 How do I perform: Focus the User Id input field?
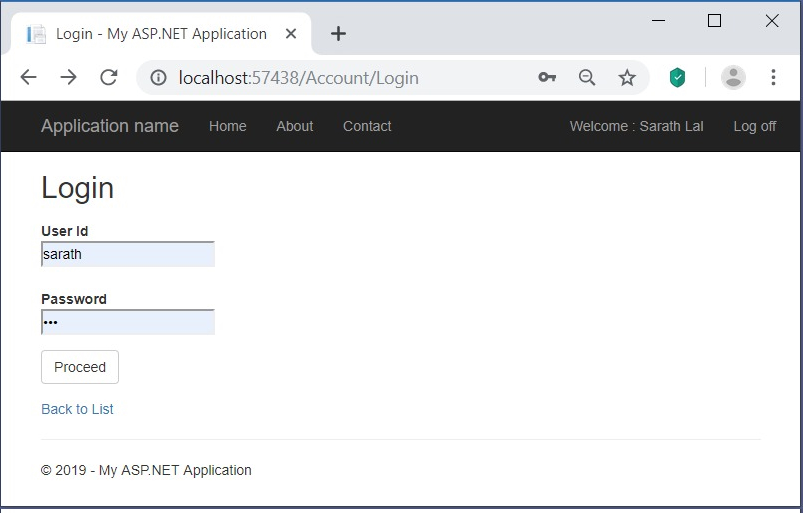click(128, 254)
